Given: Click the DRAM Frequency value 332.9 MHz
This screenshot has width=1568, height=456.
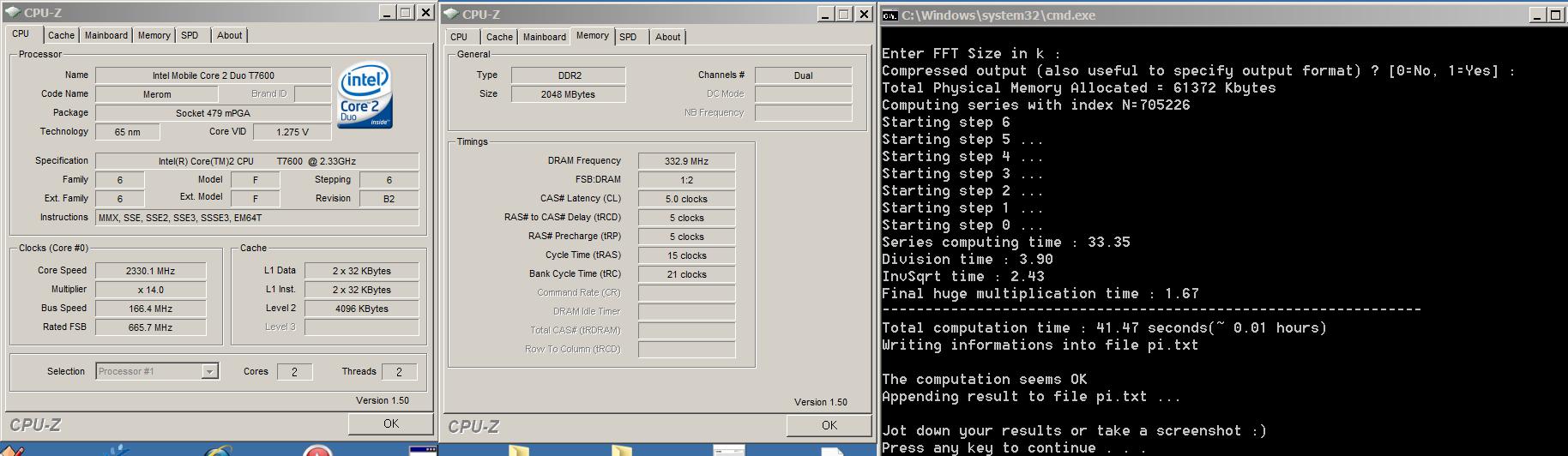Looking at the screenshot, I should tap(686, 161).
